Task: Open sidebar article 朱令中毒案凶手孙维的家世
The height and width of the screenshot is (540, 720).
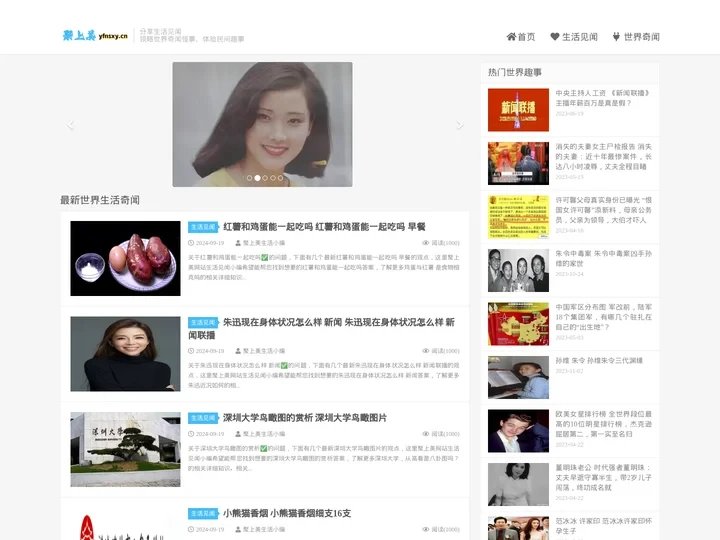Action: click(603, 259)
